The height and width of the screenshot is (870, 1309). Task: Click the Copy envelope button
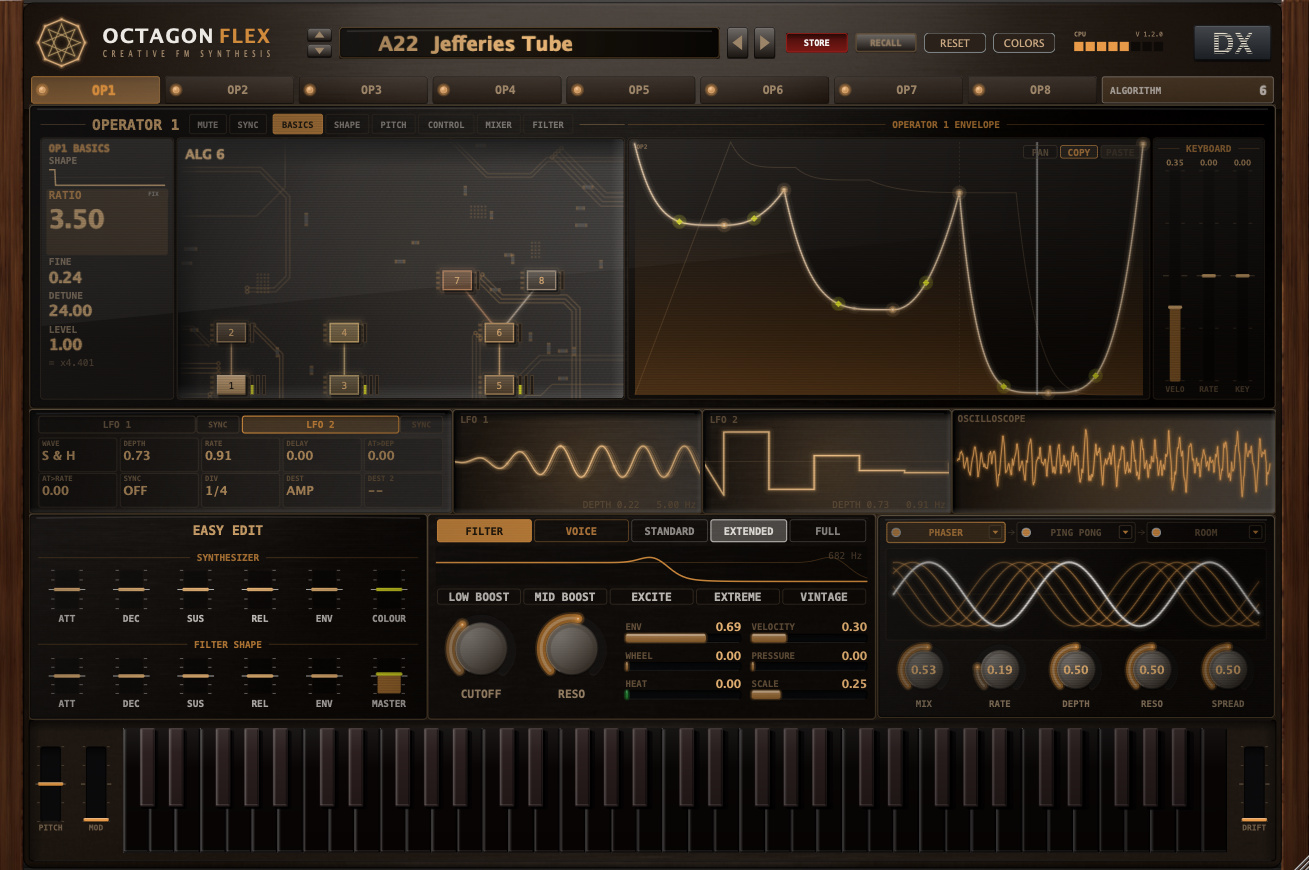click(x=1079, y=153)
